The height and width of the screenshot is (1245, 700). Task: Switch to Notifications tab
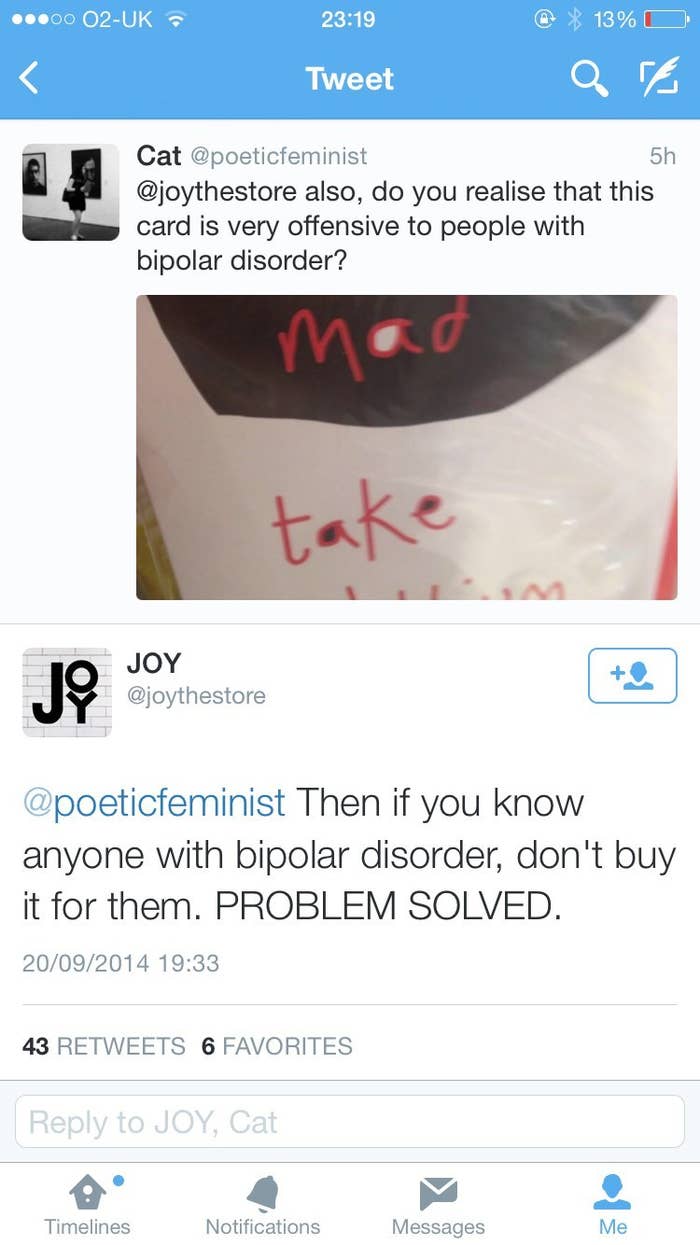click(x=262, y=1205)
